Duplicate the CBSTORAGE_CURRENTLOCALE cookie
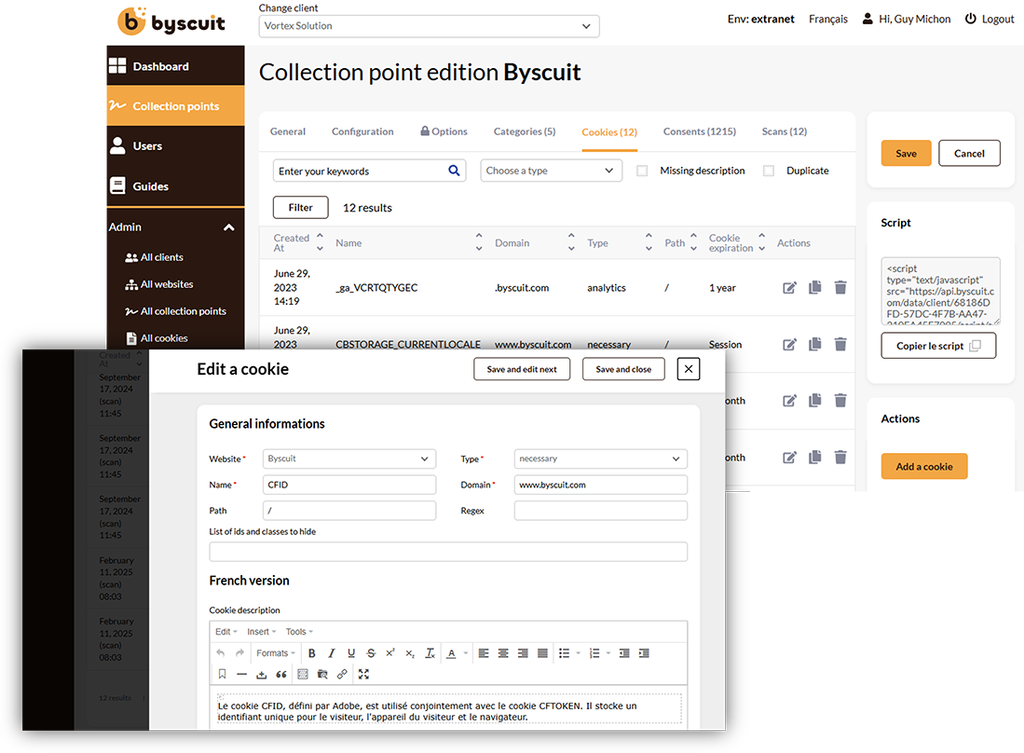Screen dimensions: 1024x753 tap(815, 344)
